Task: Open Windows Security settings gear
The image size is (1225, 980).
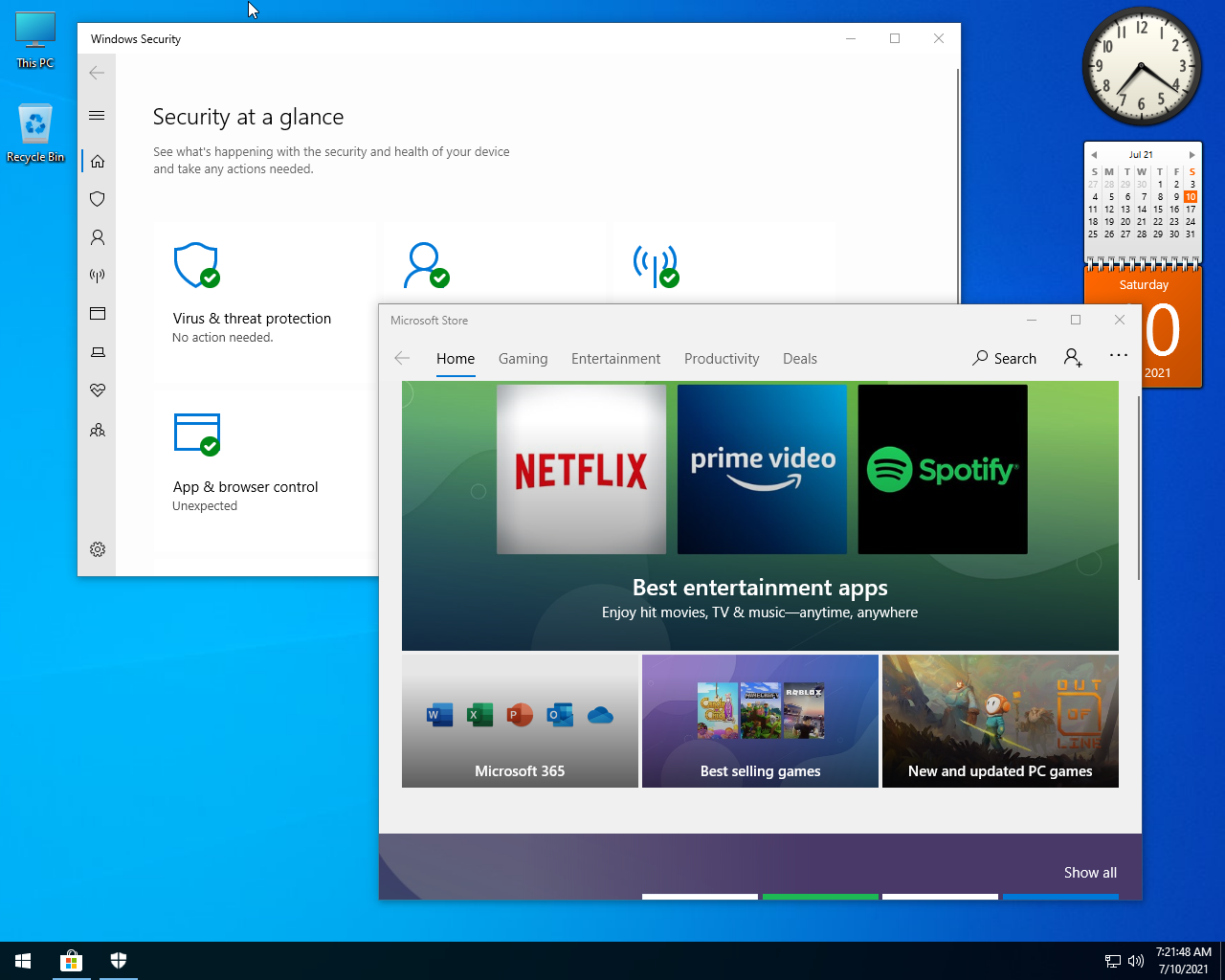Action: click(97, 549)
